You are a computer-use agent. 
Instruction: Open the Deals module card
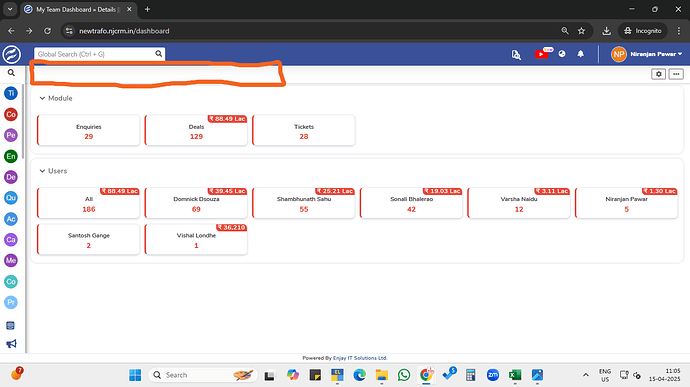pyautogui.click(x=196, y=130)
